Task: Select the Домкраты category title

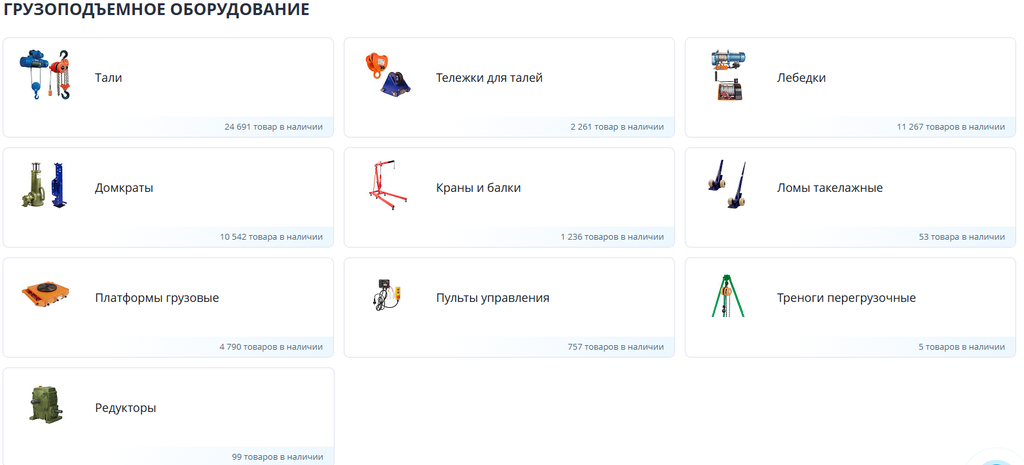Action: [x=124, y=188]
